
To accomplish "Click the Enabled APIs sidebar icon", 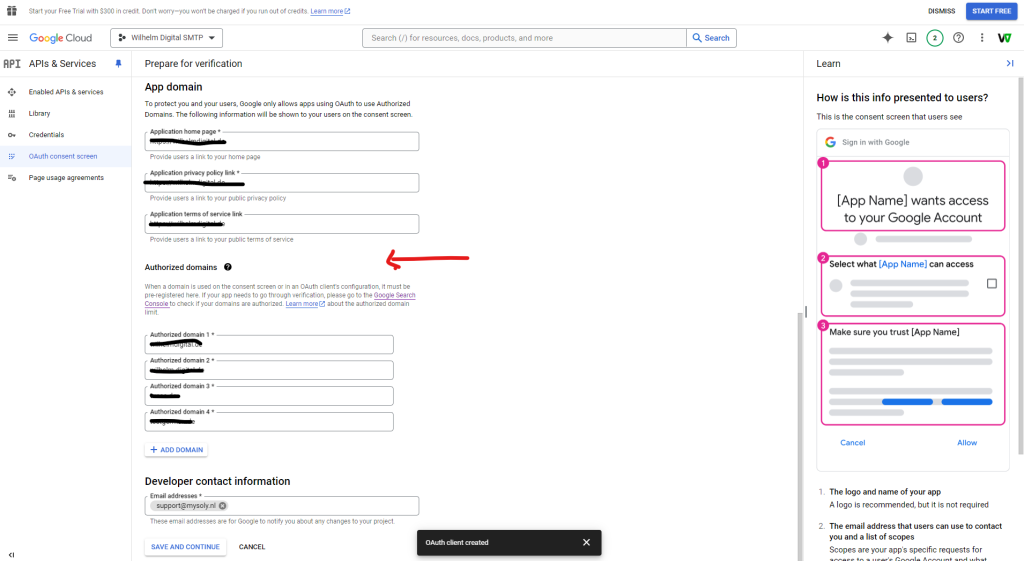I will (x=12, y=92).
